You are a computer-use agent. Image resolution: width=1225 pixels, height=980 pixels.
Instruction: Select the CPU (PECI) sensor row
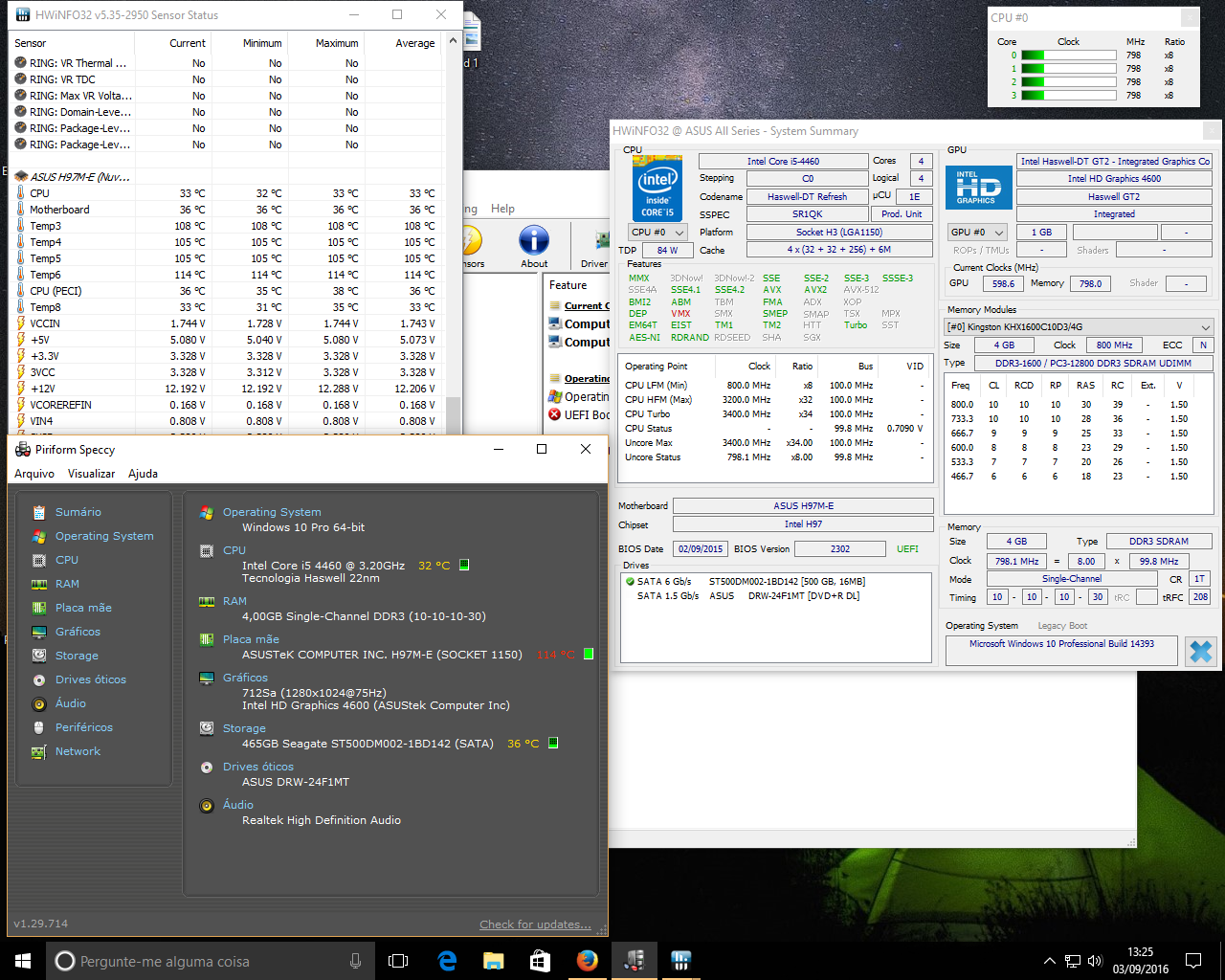(x=227, y=291)
